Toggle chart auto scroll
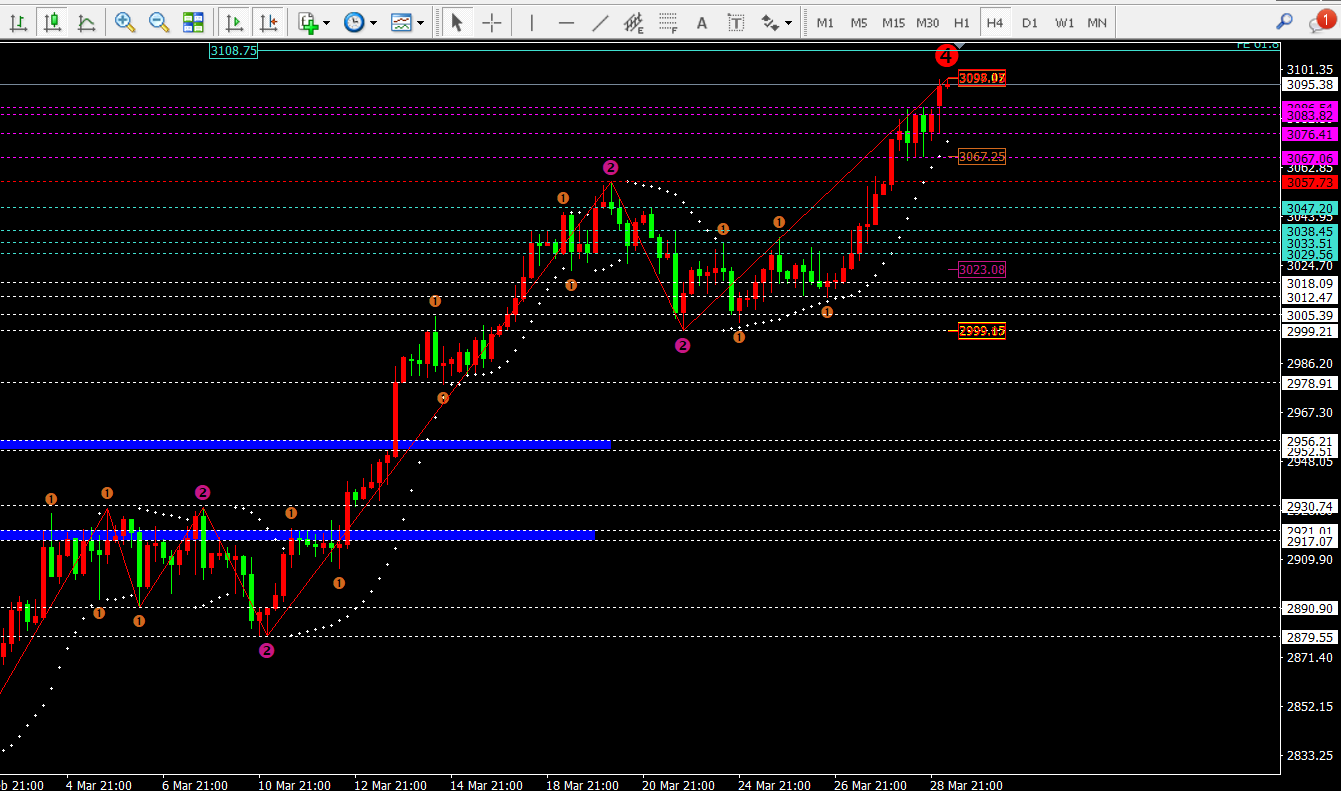 click(234, 22)
